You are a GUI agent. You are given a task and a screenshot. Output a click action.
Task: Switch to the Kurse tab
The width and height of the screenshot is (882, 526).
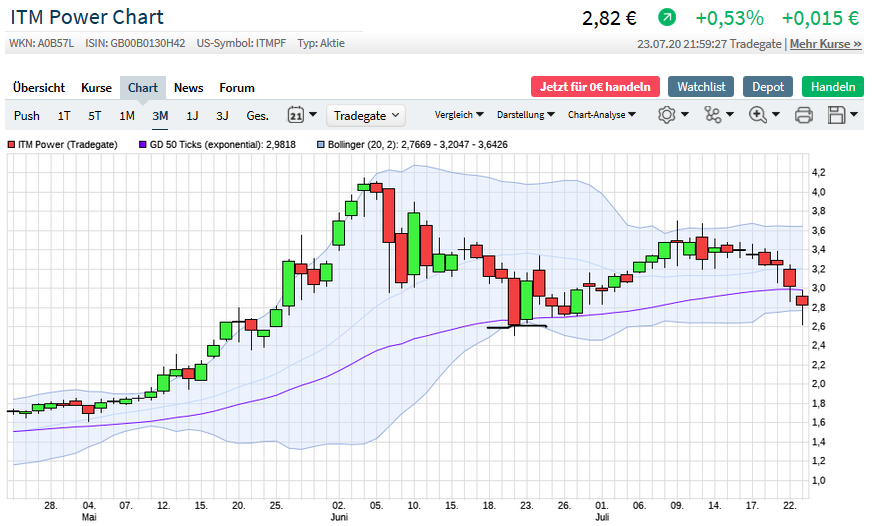point(96,87)
